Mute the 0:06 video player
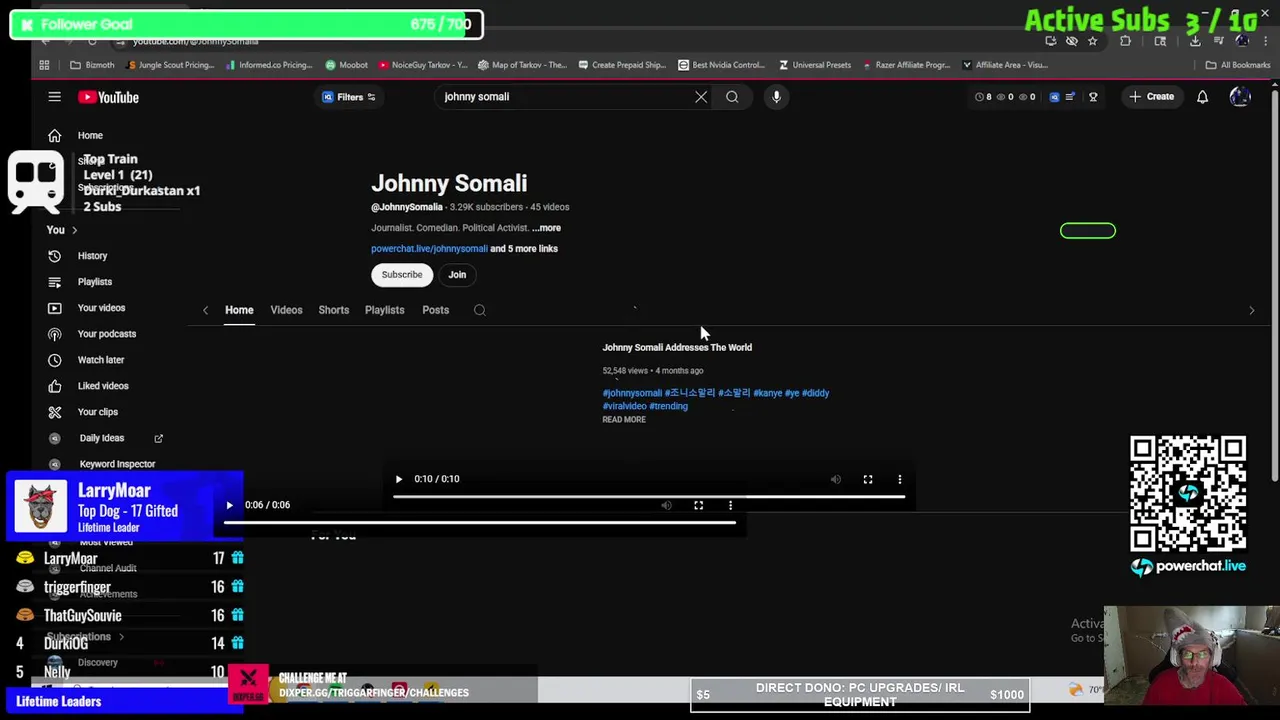The image size is (1280, 720). coord(667,505)
